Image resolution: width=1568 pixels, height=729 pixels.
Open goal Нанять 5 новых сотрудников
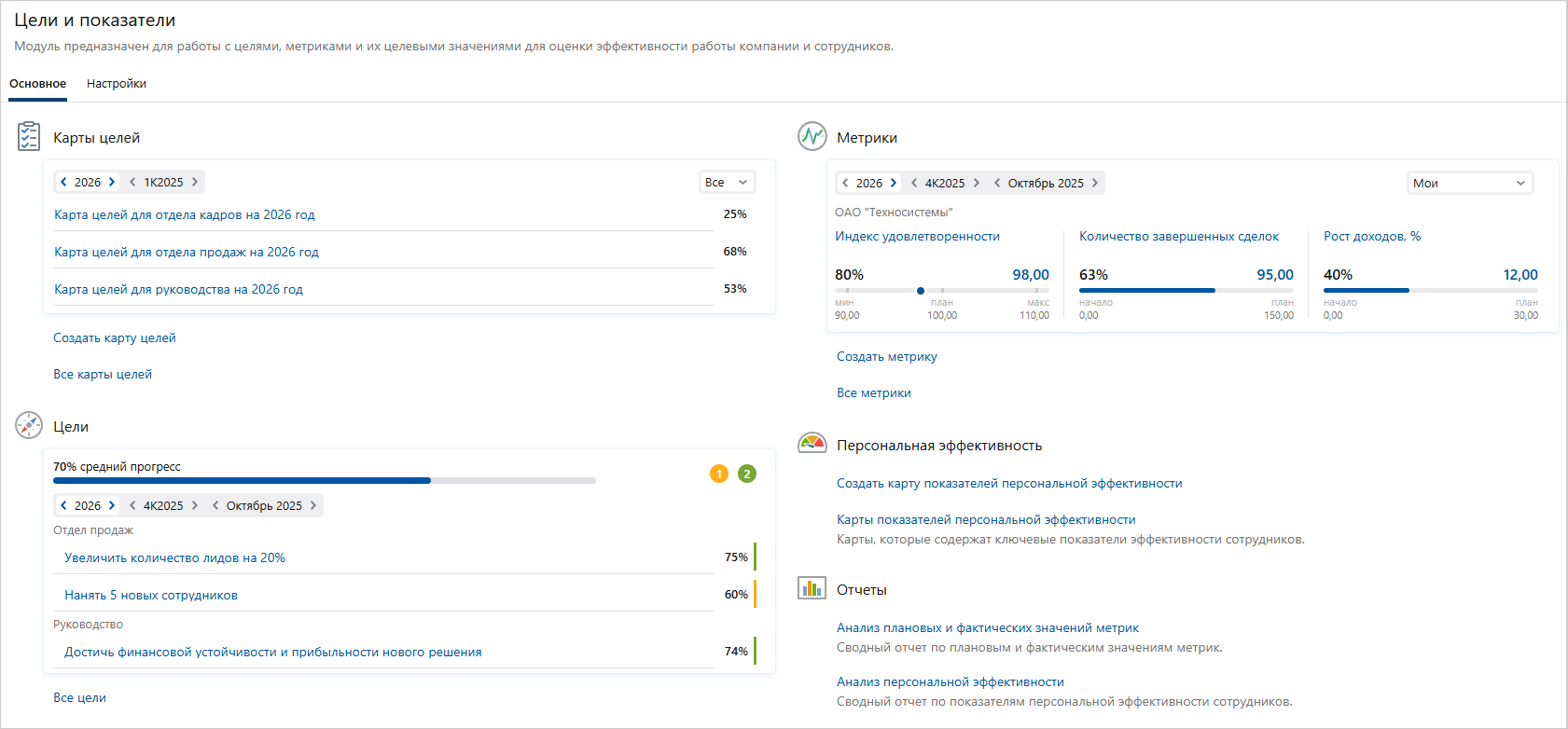[x=151, y=595]
